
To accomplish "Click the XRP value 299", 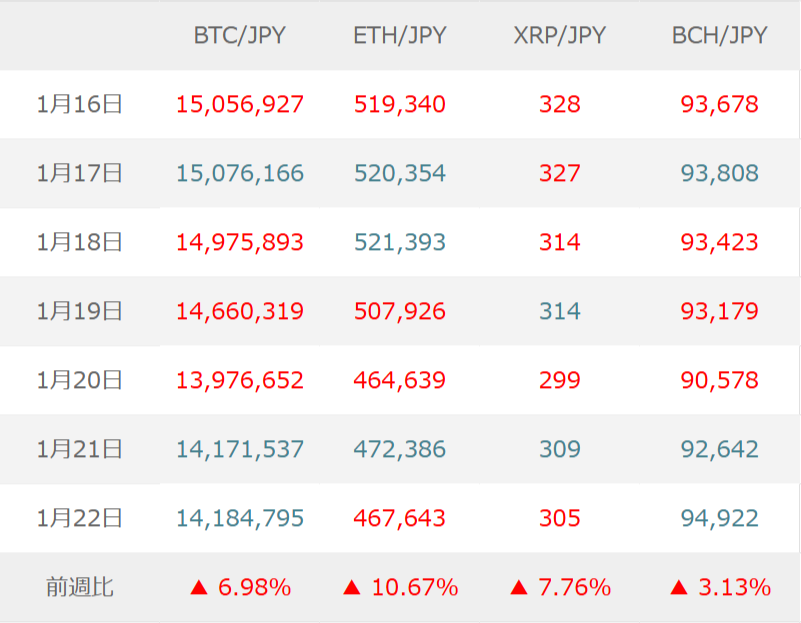I will point(560,380).
